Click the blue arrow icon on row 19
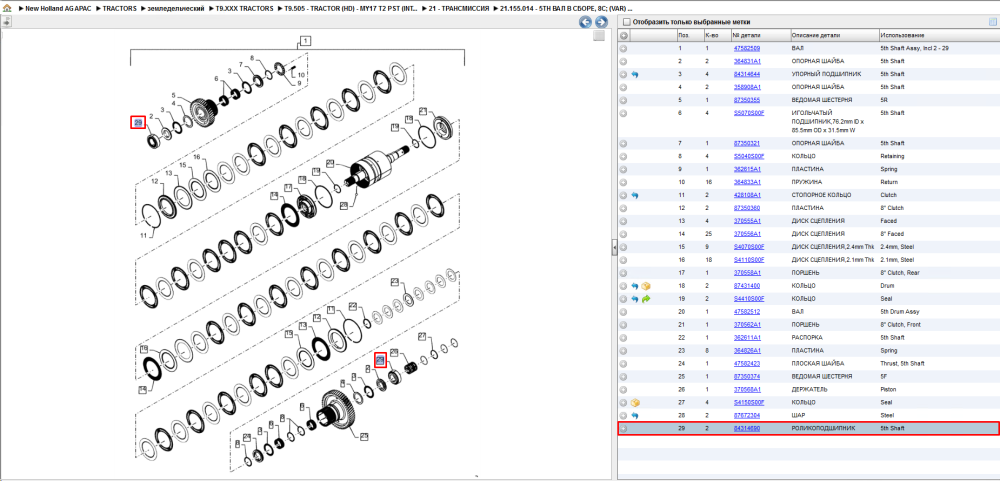This screenshot has height=481, width=1000. [635, 299]
